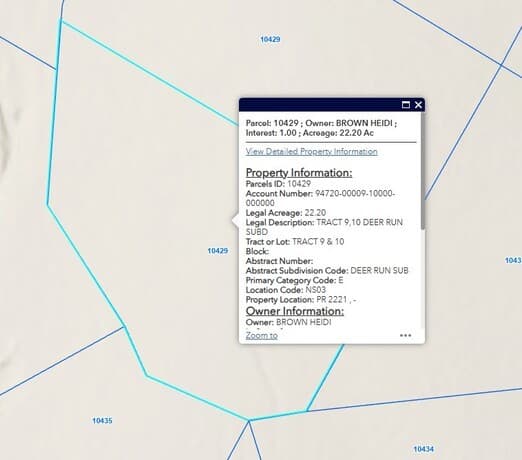Select the 10429 label at the map's top
This screenshot has width=522, height=460.
[270, 39]
